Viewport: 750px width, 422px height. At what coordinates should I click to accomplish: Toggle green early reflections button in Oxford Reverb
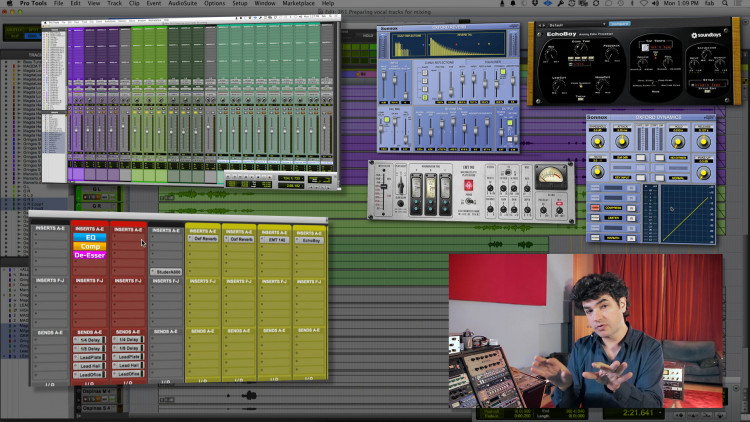click(x=502, y=72)
